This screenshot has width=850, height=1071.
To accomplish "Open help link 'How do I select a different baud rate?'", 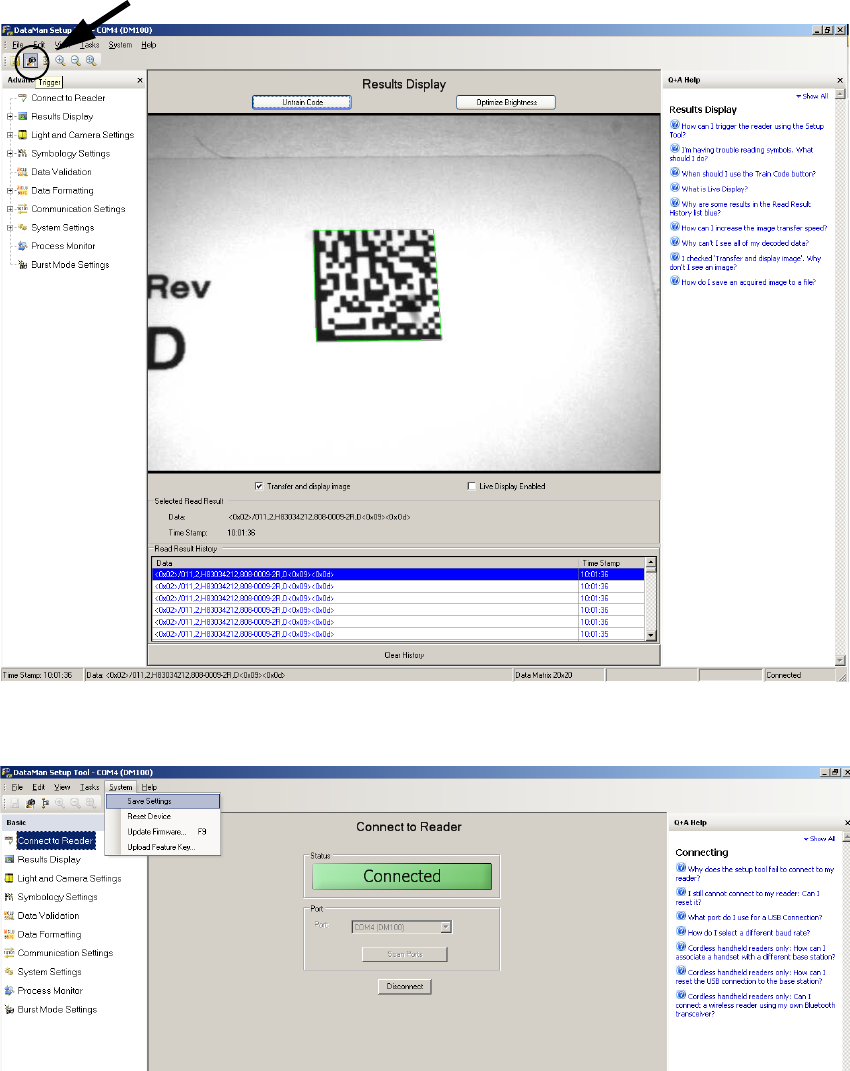I will pos(749,933).
